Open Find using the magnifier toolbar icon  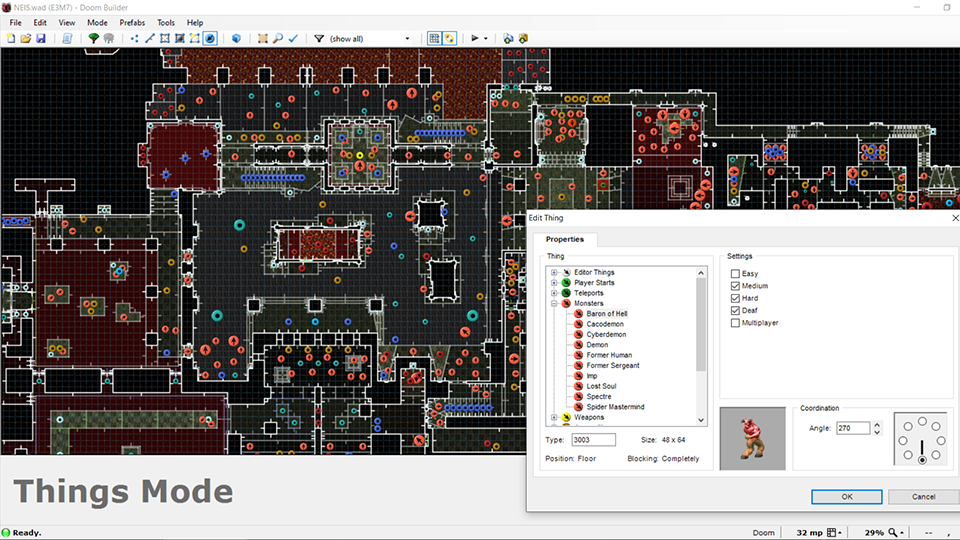coord(278,39)
